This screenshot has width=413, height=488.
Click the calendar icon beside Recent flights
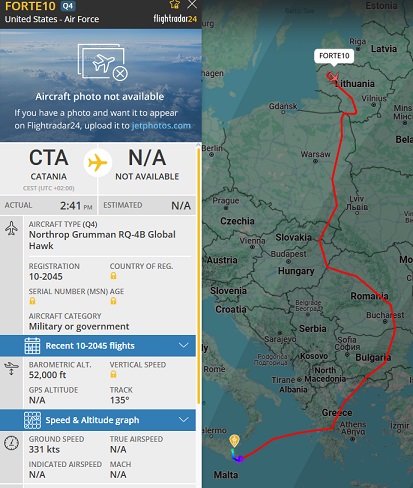(32, 346)
